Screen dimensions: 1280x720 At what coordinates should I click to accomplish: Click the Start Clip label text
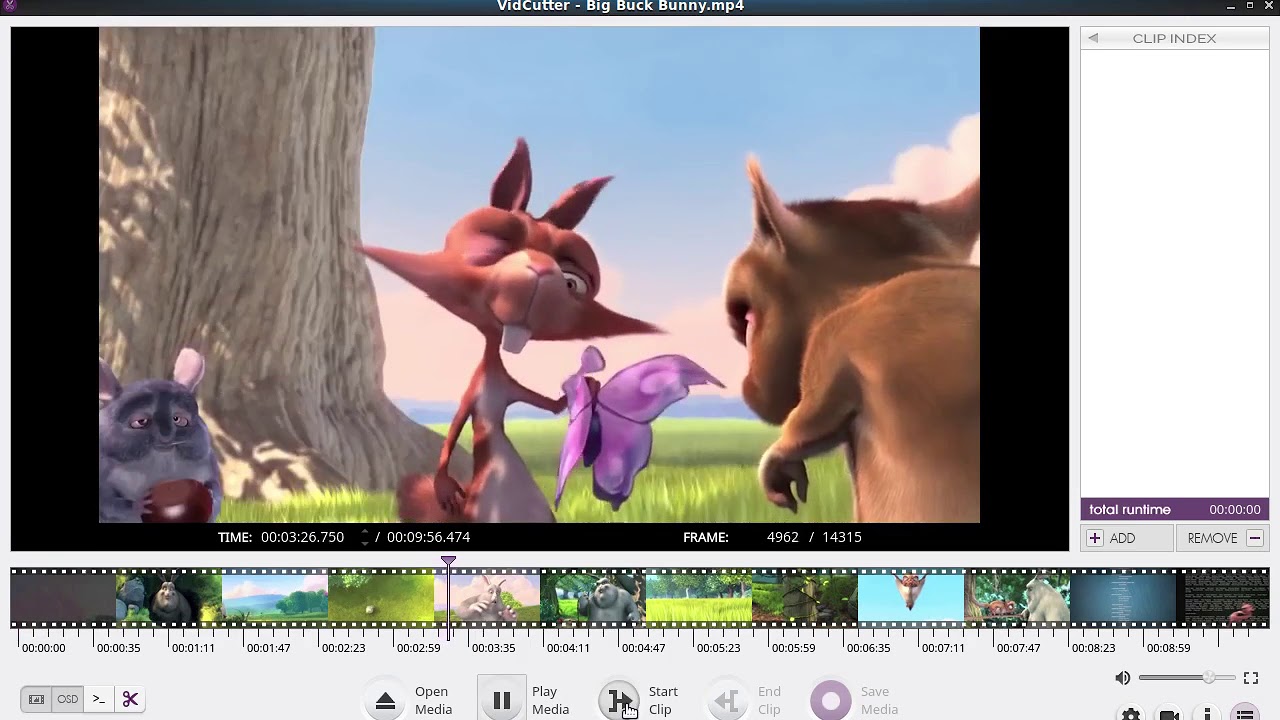tap(663, 700)
